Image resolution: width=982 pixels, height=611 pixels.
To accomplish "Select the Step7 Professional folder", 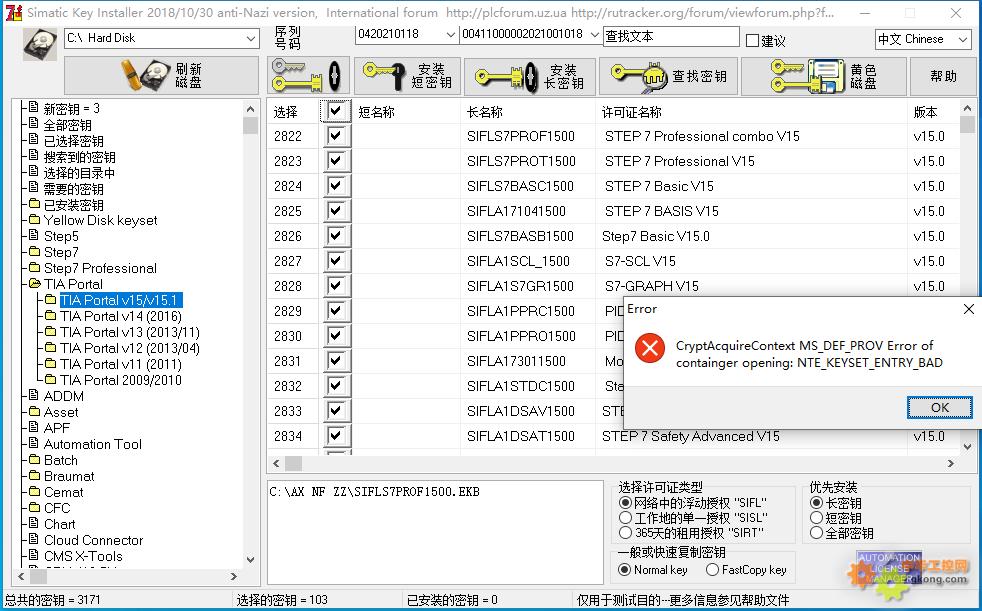I will tap(100, 269).
